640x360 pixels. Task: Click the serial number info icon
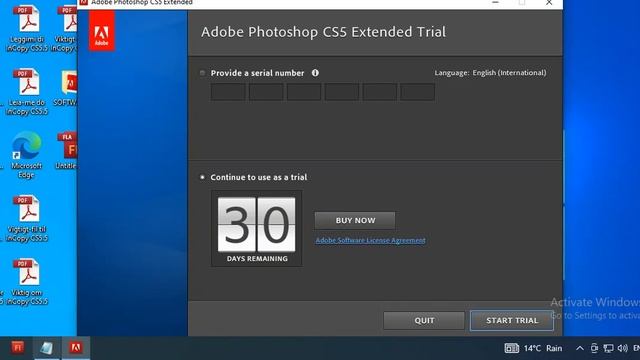[315, 73]
